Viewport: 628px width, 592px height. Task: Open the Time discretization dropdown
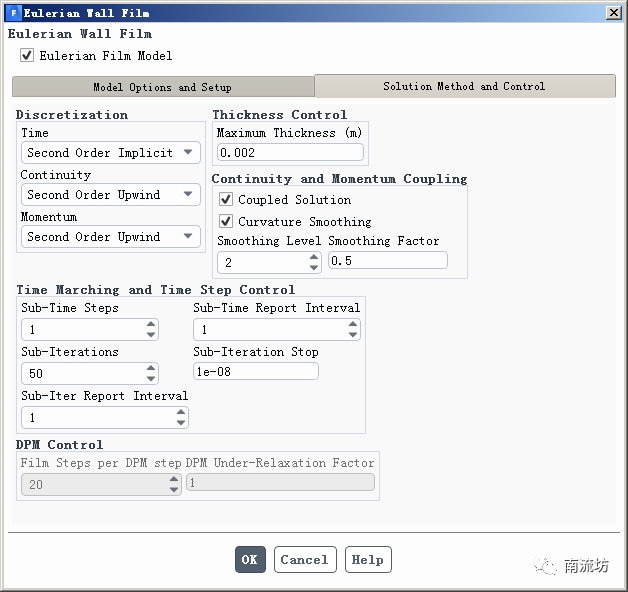click(x=111, y=152)
